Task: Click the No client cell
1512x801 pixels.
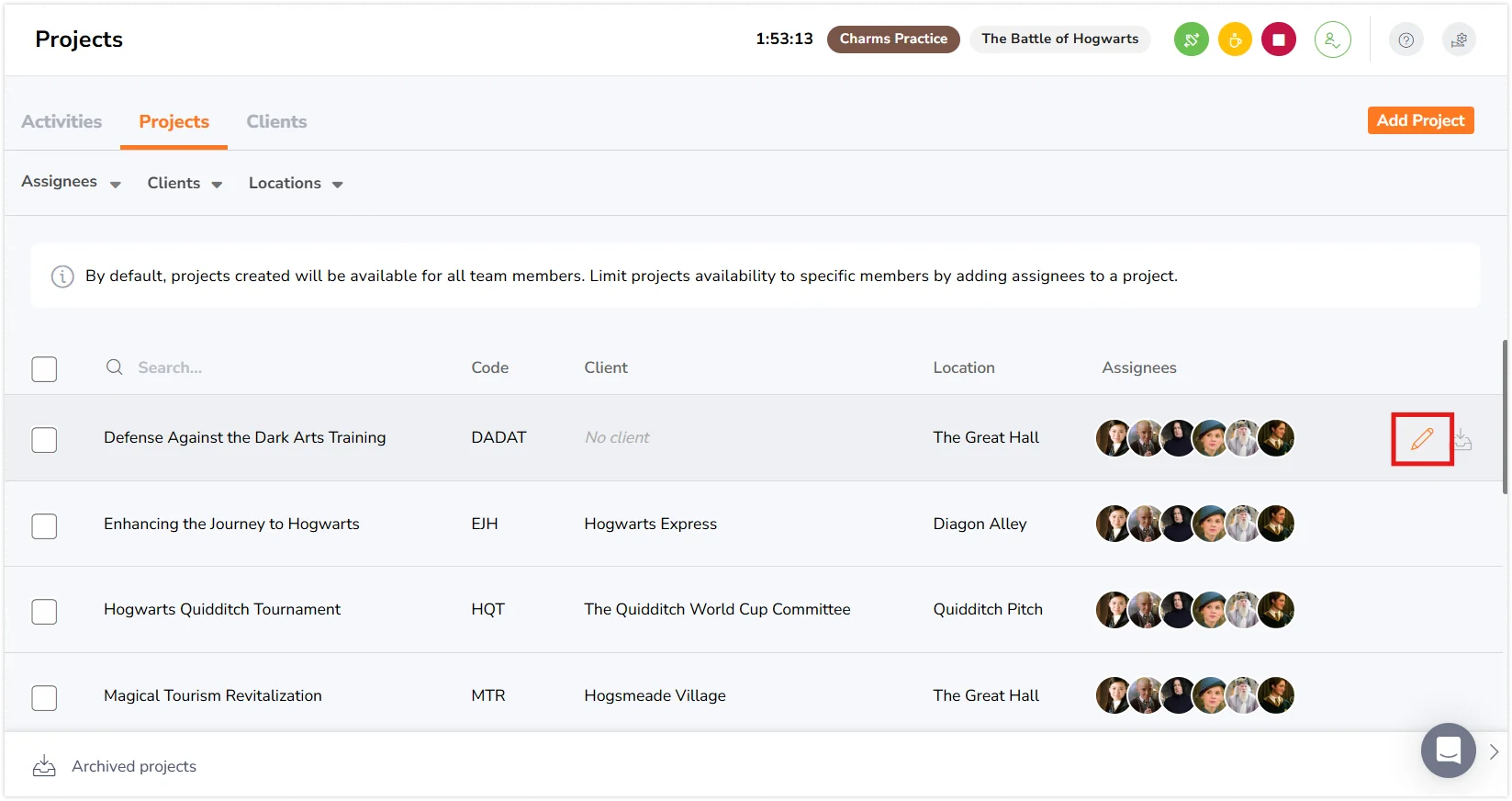Action: (617, 437)
